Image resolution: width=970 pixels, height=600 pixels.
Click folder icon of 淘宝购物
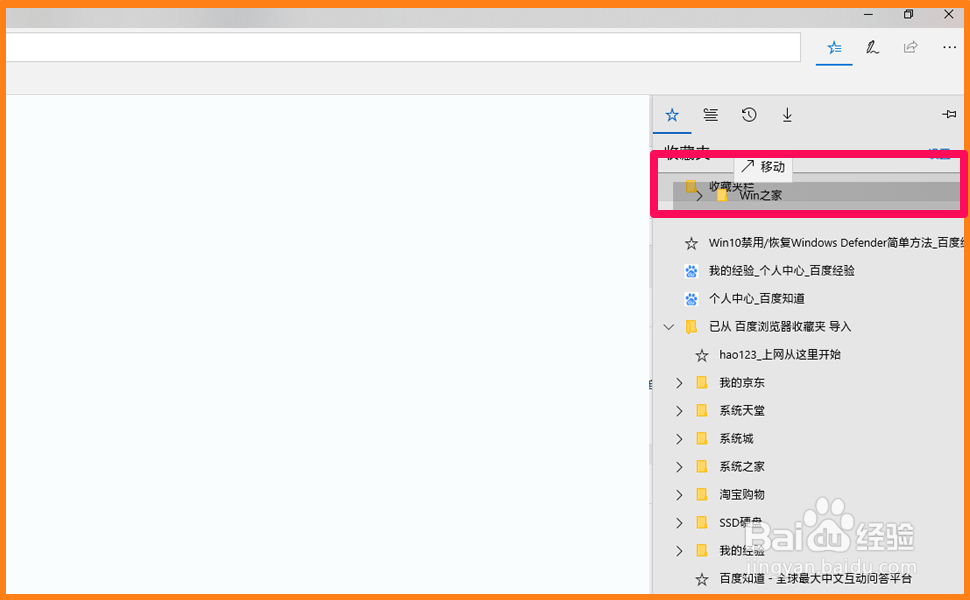pos(702,495)
